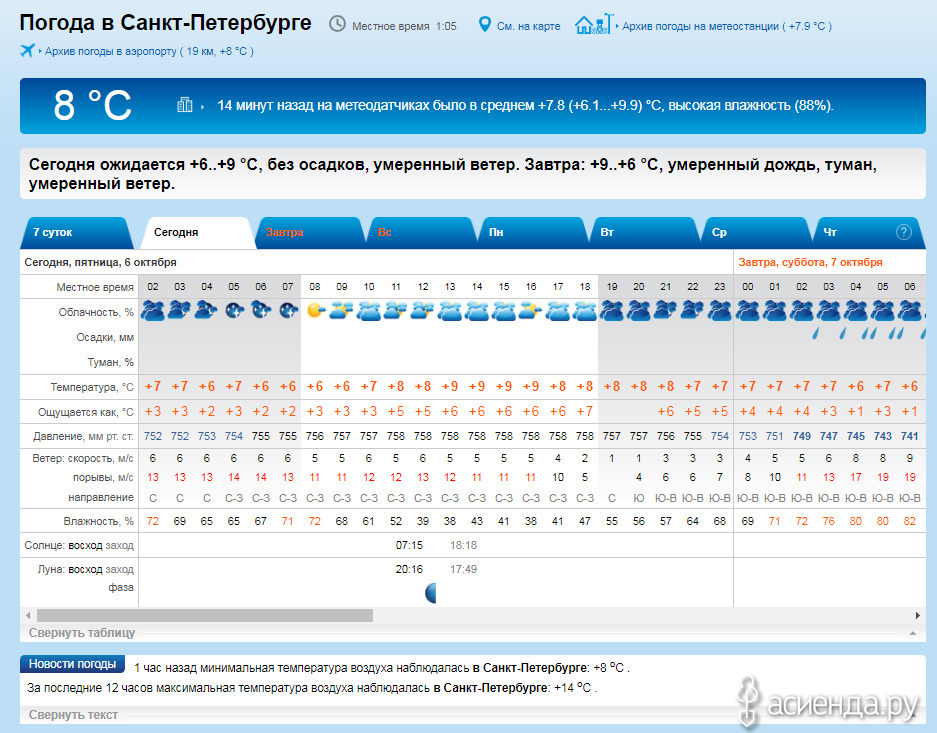The height and width of the screenshot is (733, 937).
Task: Click the sun-cloud icon at hour 16
Action: point(531,311)
